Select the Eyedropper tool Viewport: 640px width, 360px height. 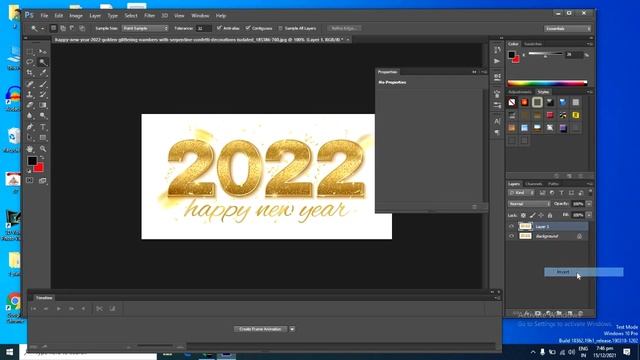pos(43,73)
